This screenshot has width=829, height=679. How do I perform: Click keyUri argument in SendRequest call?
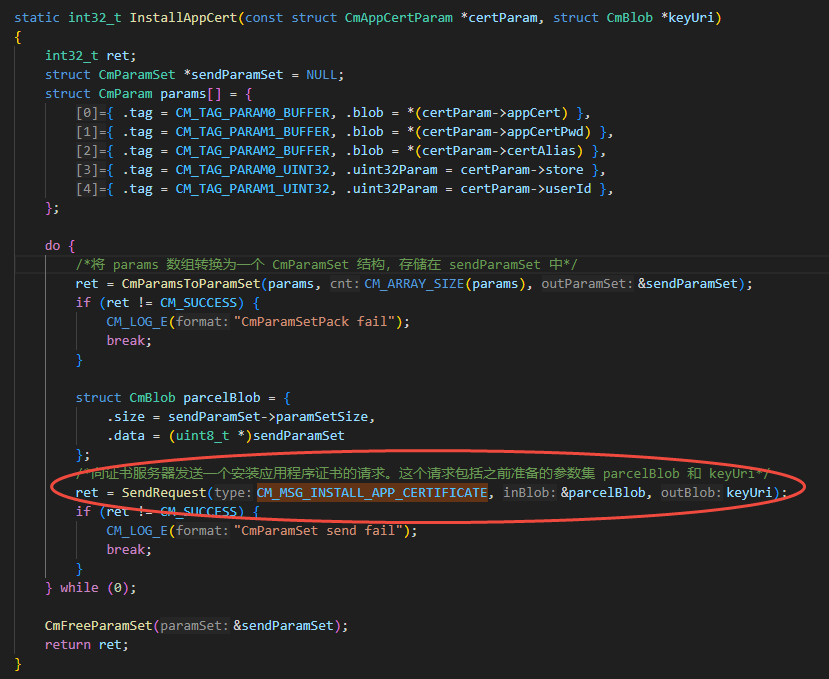[749, 493]
